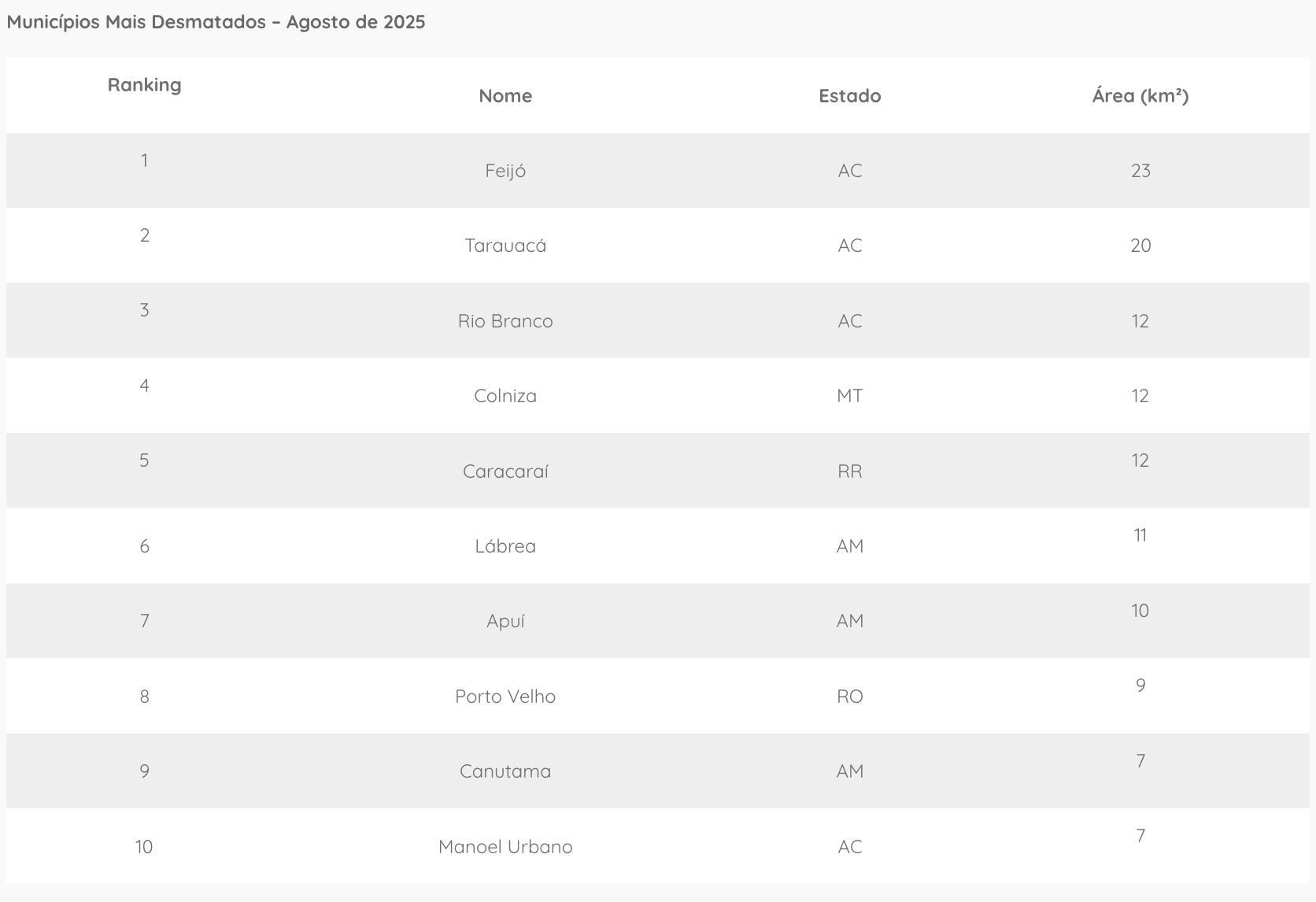Click the Canutama municipality name
1316x902 pixels.
505,771
